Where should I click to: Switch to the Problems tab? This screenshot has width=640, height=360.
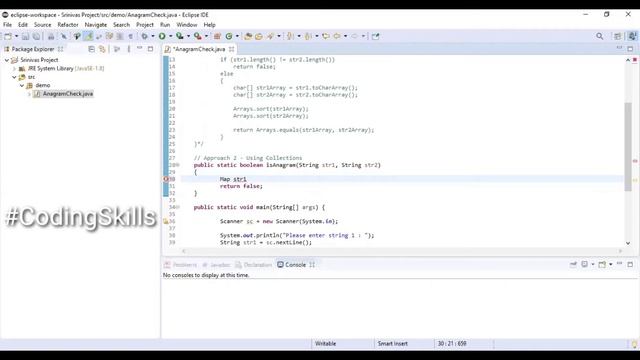pyautogui.click(x=180, y=265)
